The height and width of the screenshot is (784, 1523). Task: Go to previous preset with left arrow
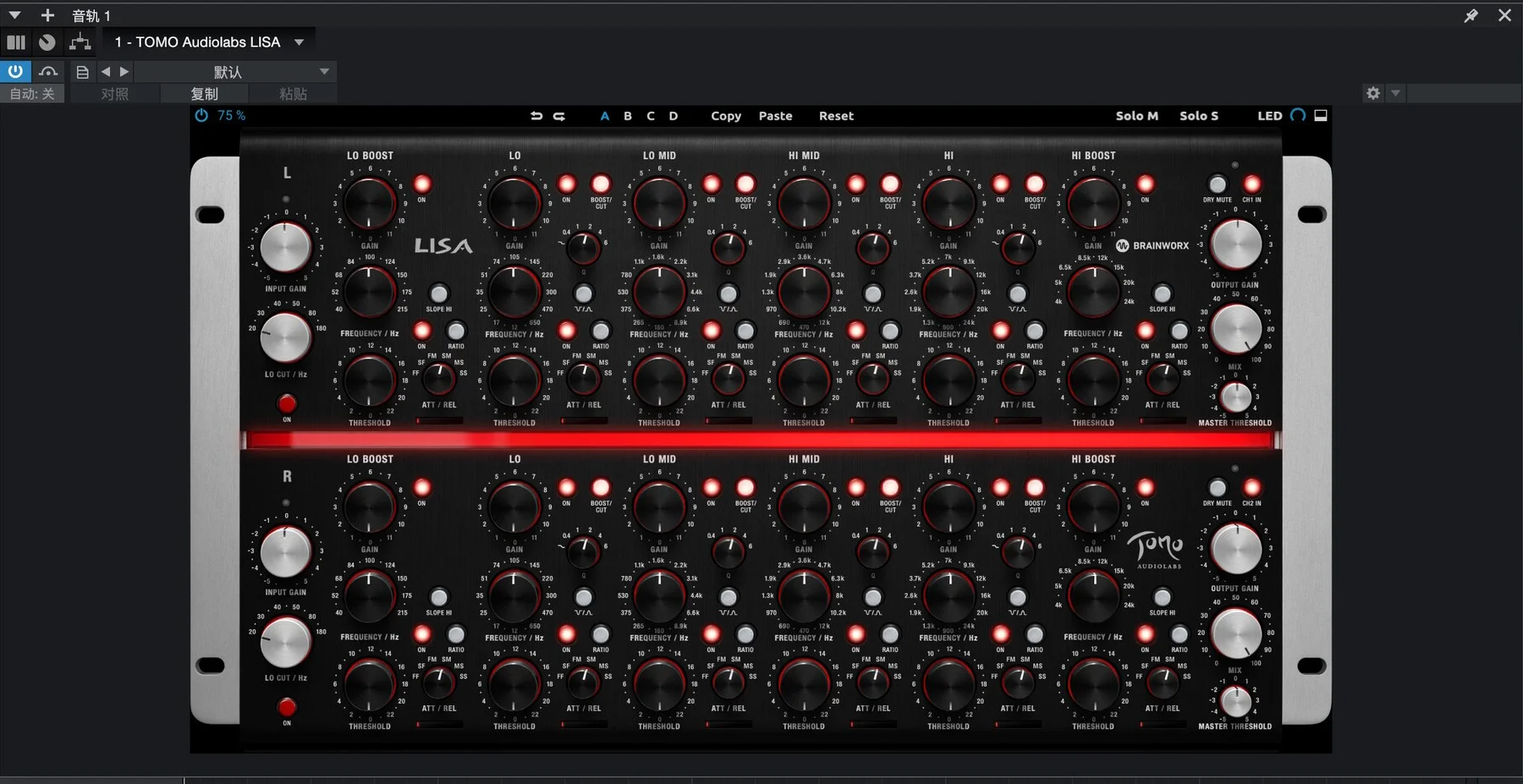tap(106, 72)
